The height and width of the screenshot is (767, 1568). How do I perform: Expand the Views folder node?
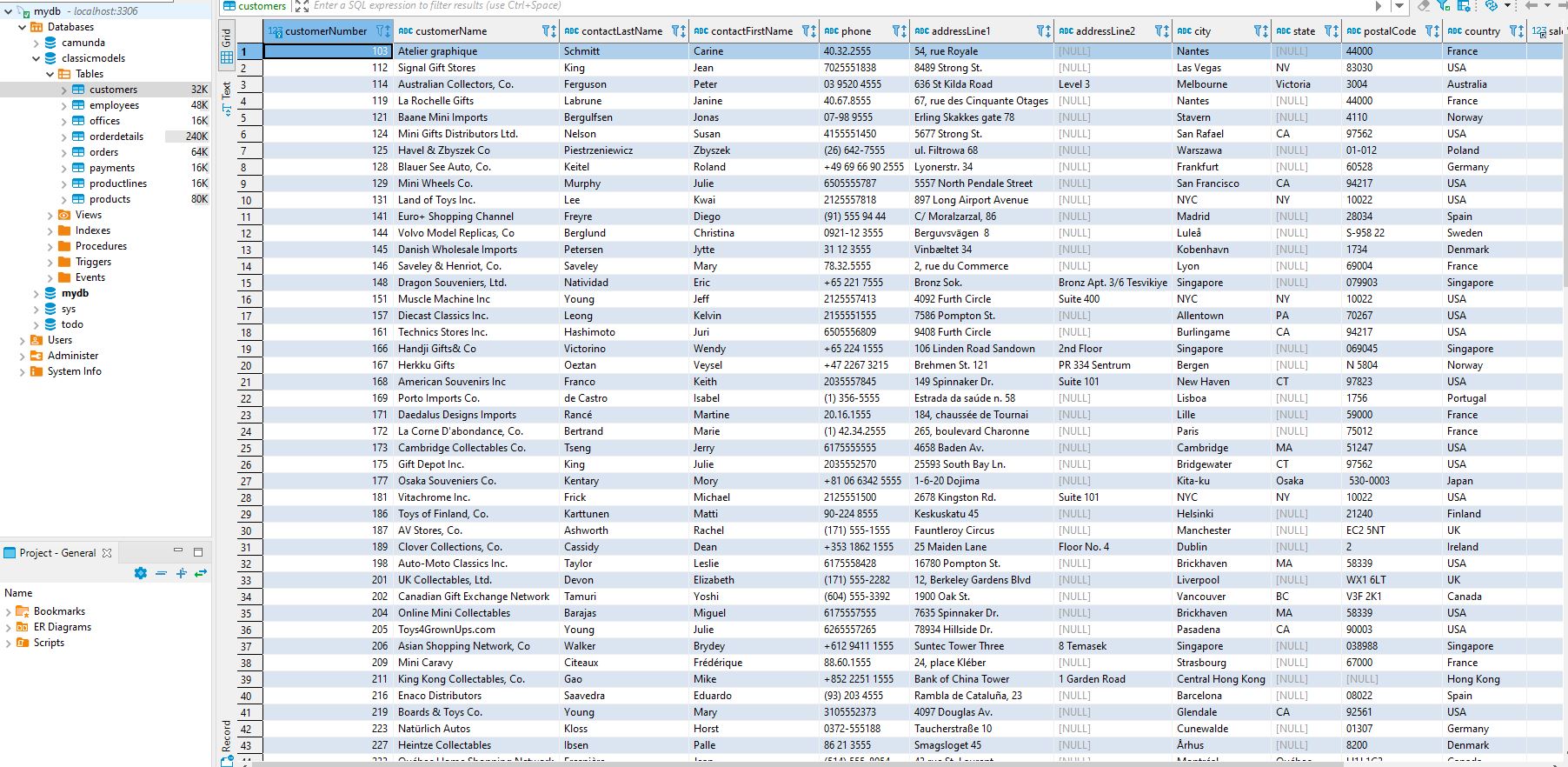50,215
